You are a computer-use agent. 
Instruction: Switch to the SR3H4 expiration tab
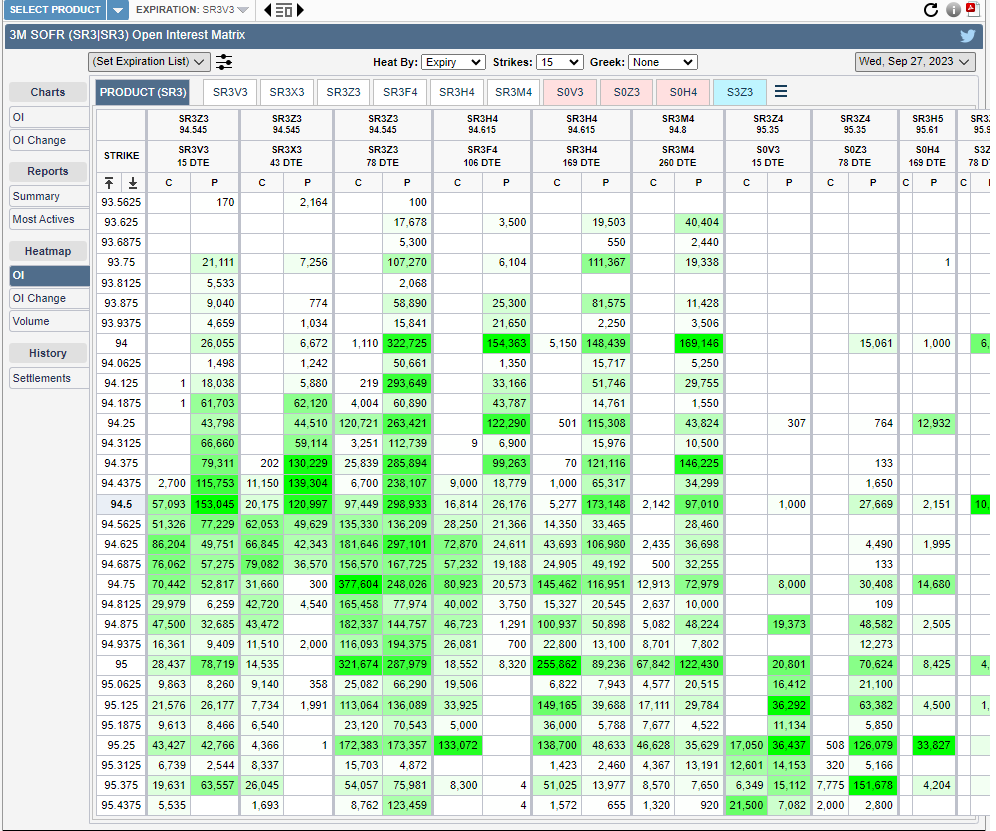pos(457,92)
